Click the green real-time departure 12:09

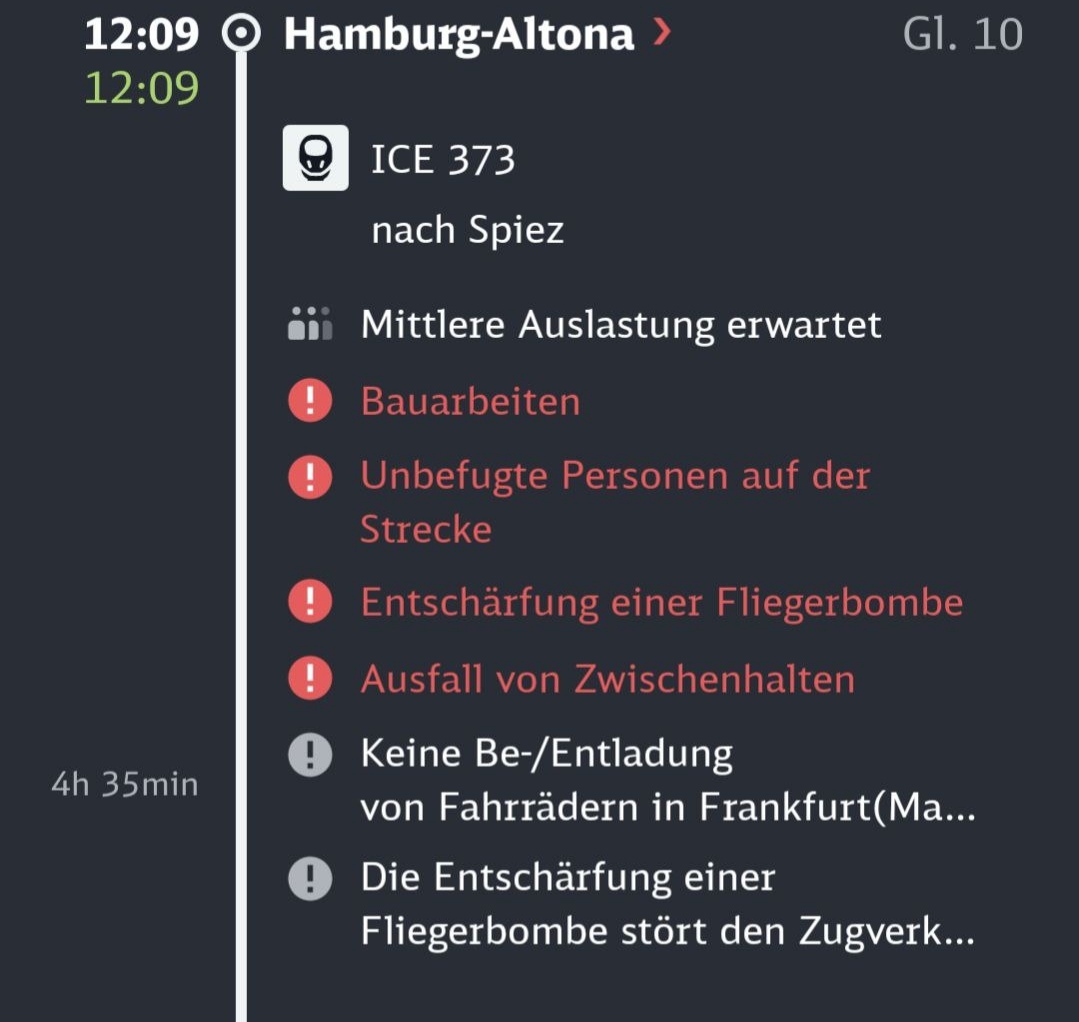141,88
